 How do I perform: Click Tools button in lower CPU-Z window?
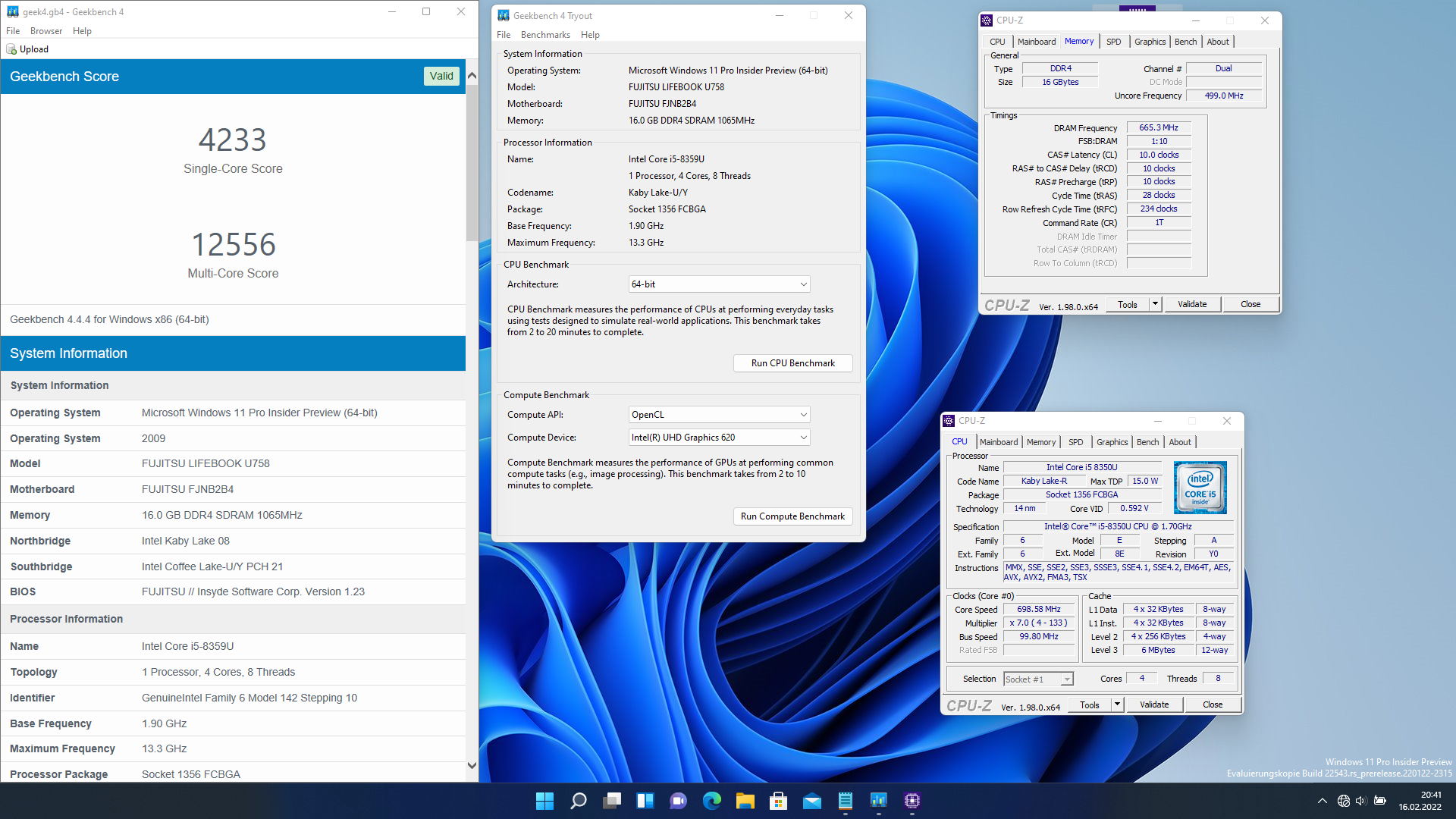point(1089,704)
